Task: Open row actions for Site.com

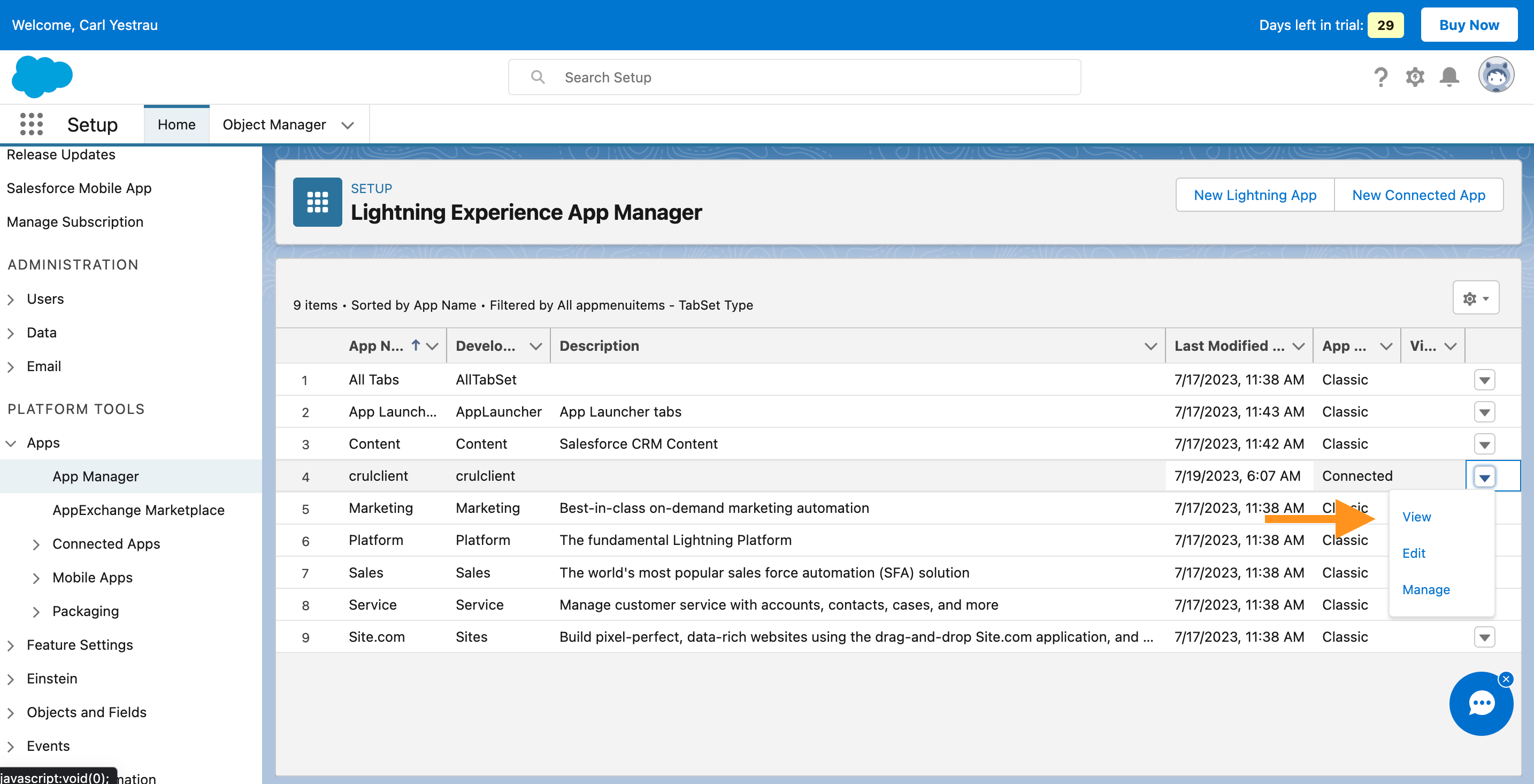Action: (x=1485, y=637)
